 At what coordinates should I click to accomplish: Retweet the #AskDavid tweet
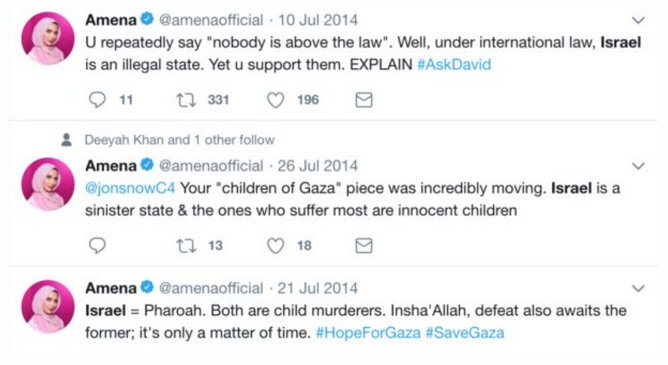186,100
